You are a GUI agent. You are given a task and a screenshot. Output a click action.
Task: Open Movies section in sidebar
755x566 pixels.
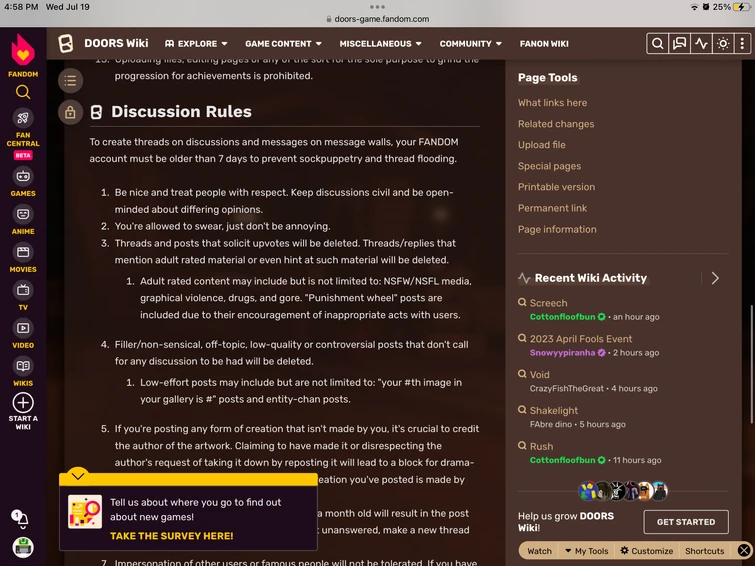click(23, 259)
